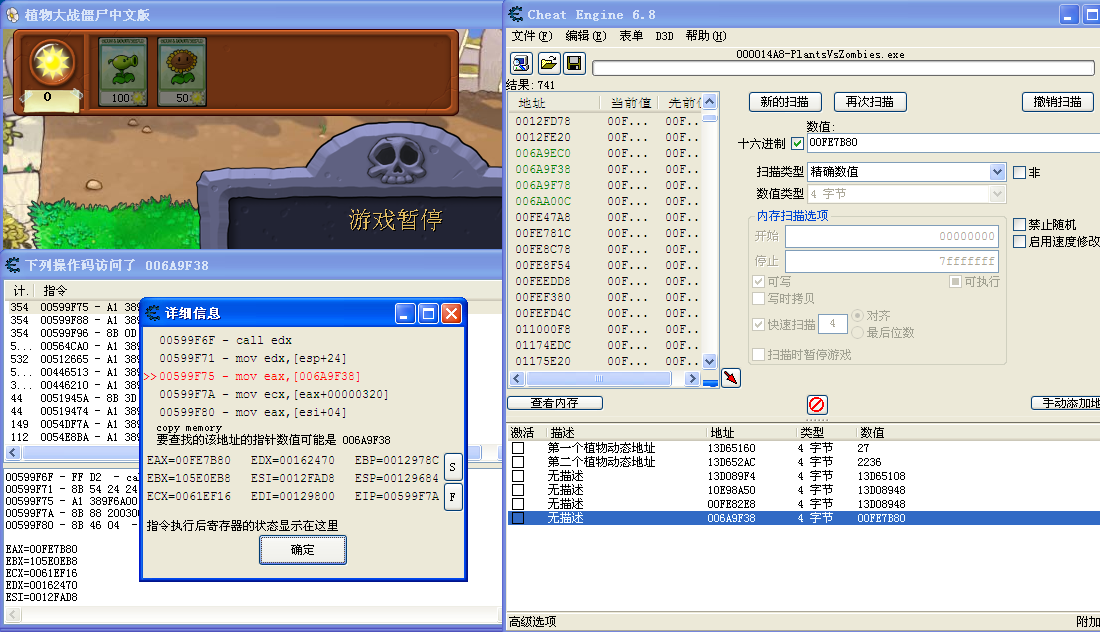Enable the 禁止随机 checkbox
The height and width of the screenshot is (632, 1100).
coord(1019,224)
